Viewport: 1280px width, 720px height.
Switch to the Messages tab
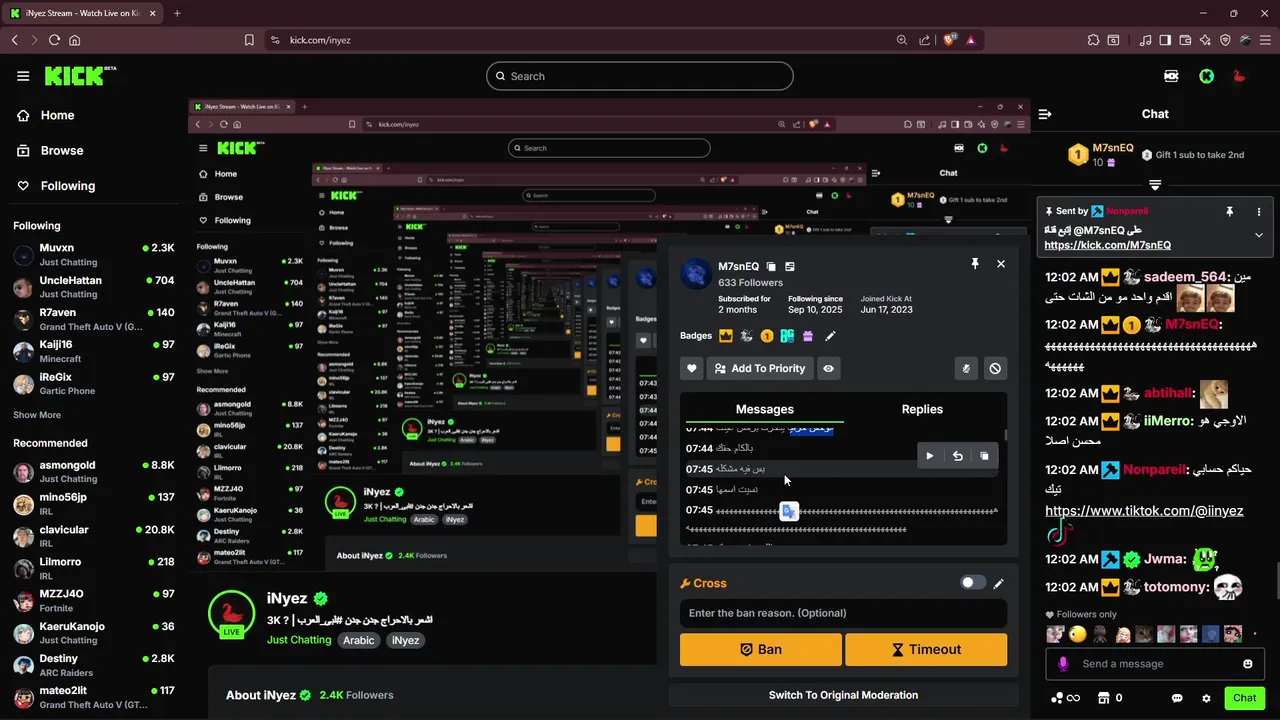(x=765, y=409)
